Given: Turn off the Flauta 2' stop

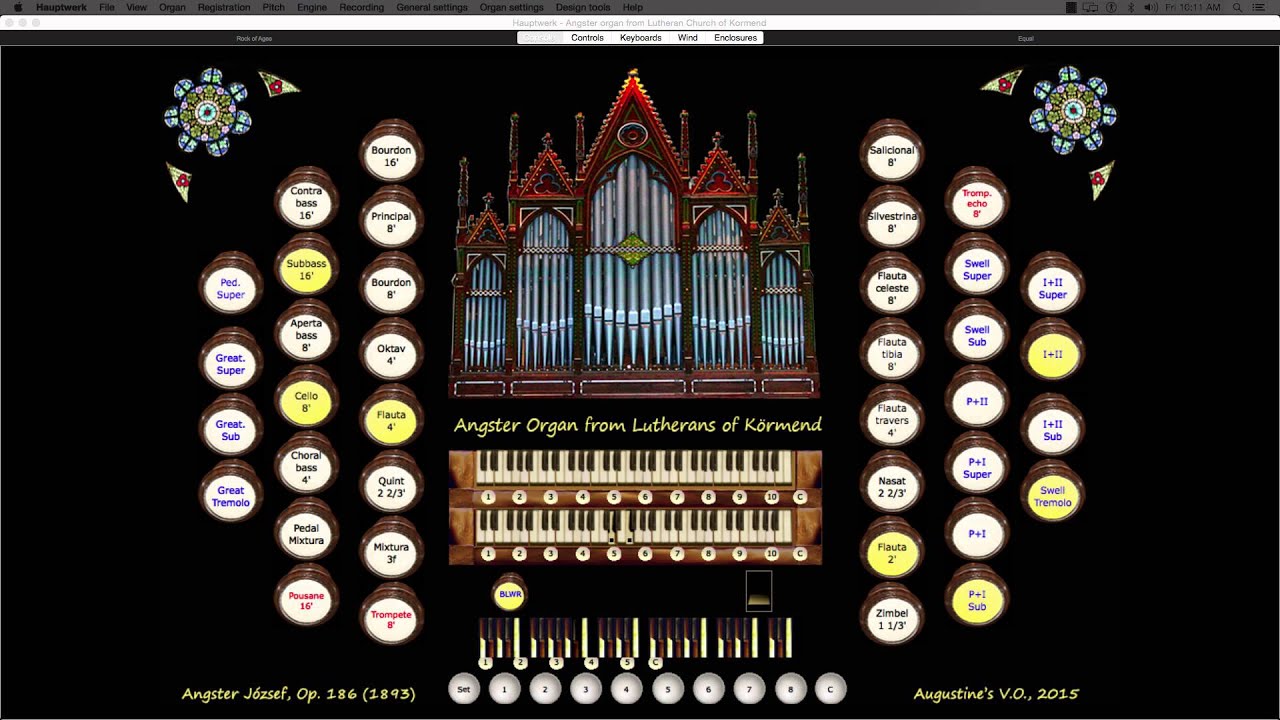Looking at the screenshot, I should coord(891,552).
